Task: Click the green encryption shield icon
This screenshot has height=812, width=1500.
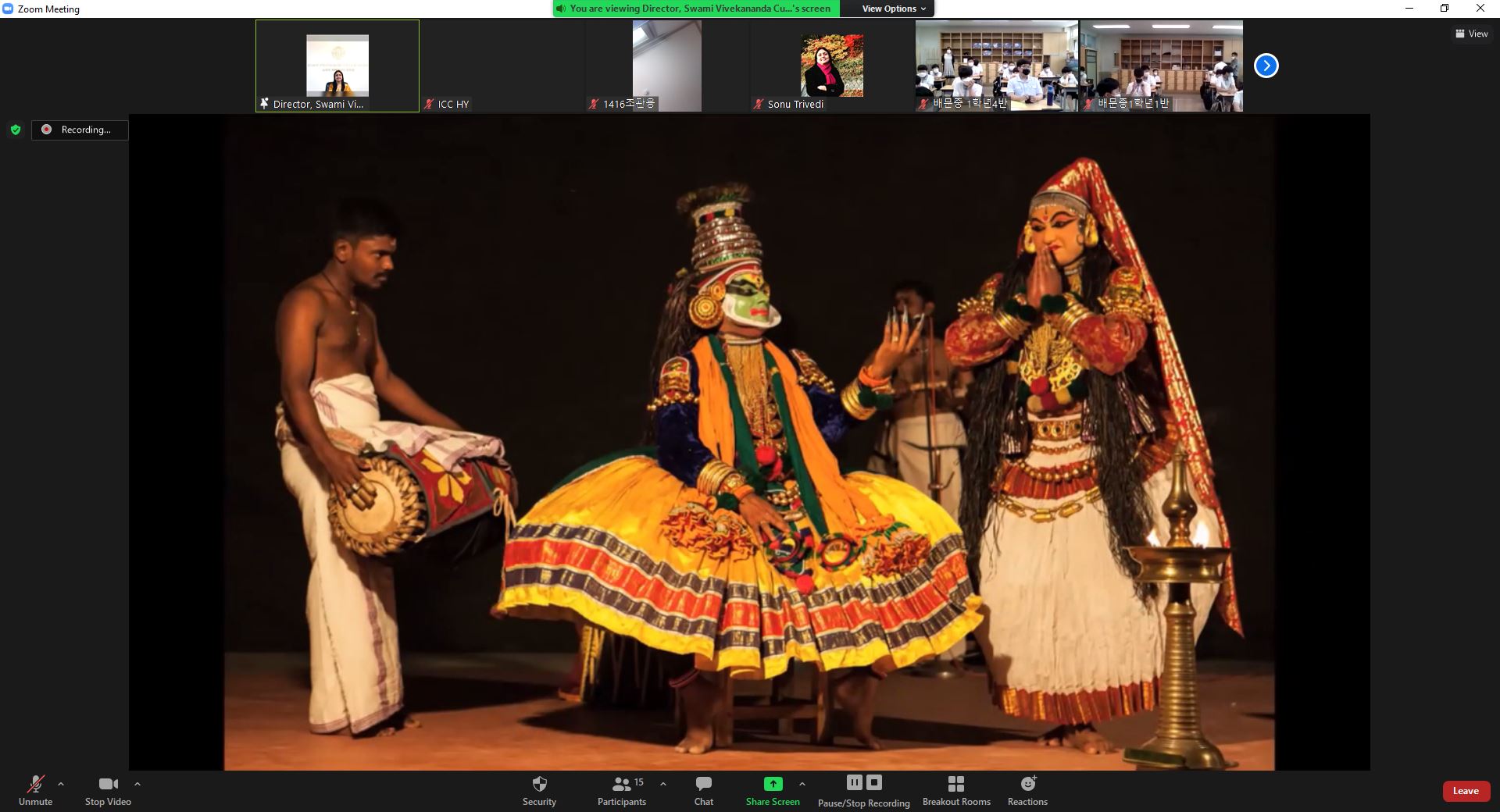Action: click(x=16, y=130)
